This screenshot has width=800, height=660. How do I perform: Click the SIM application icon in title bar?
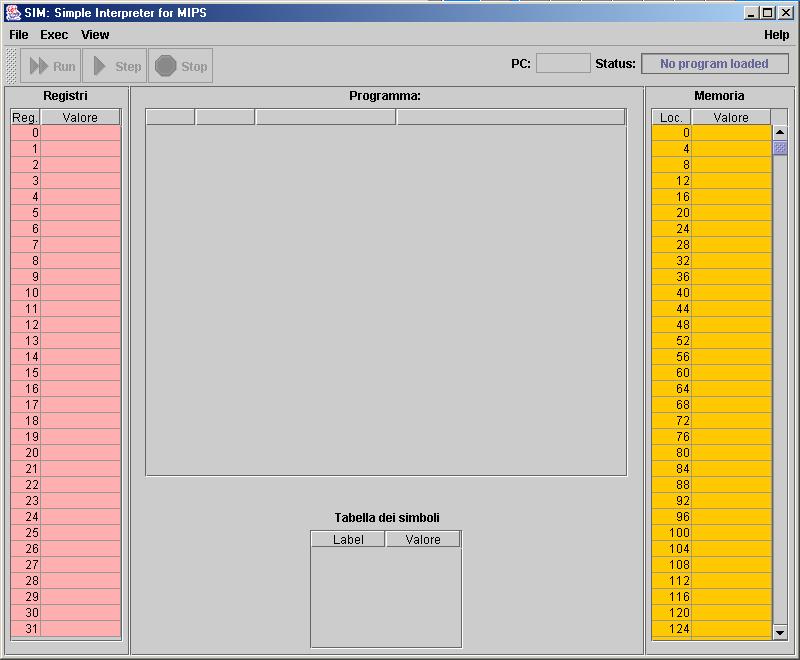(13, 12)
